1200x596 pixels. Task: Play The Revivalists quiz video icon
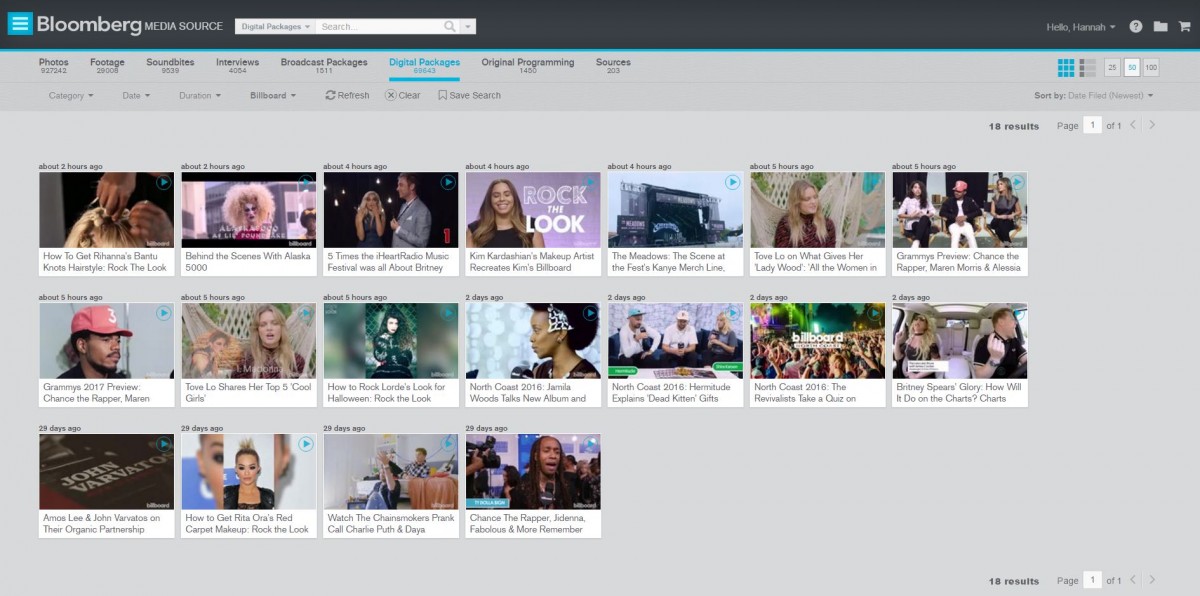click(x=874, y=313)
